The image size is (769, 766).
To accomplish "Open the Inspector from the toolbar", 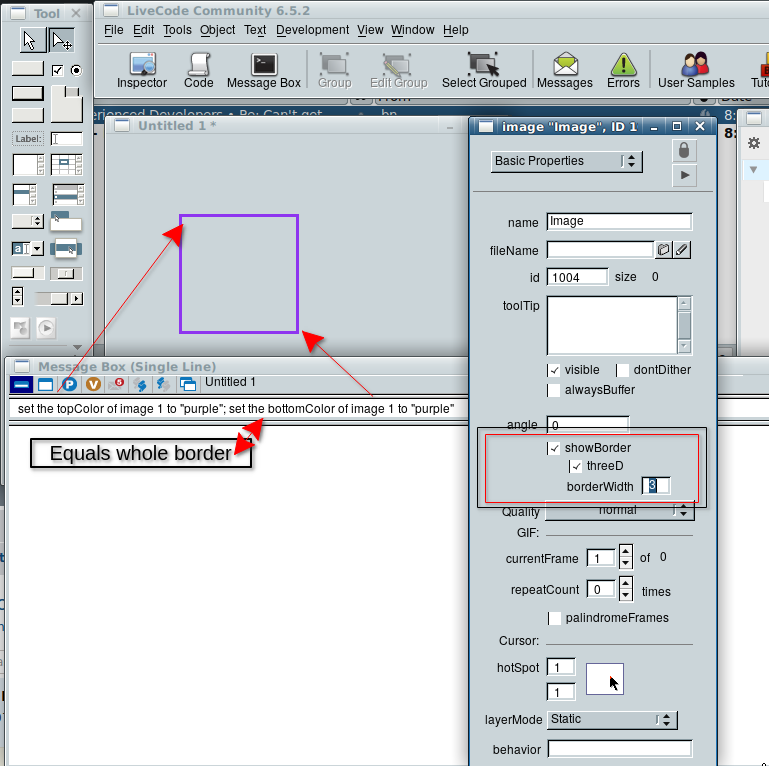I will (x=142, y=69).
